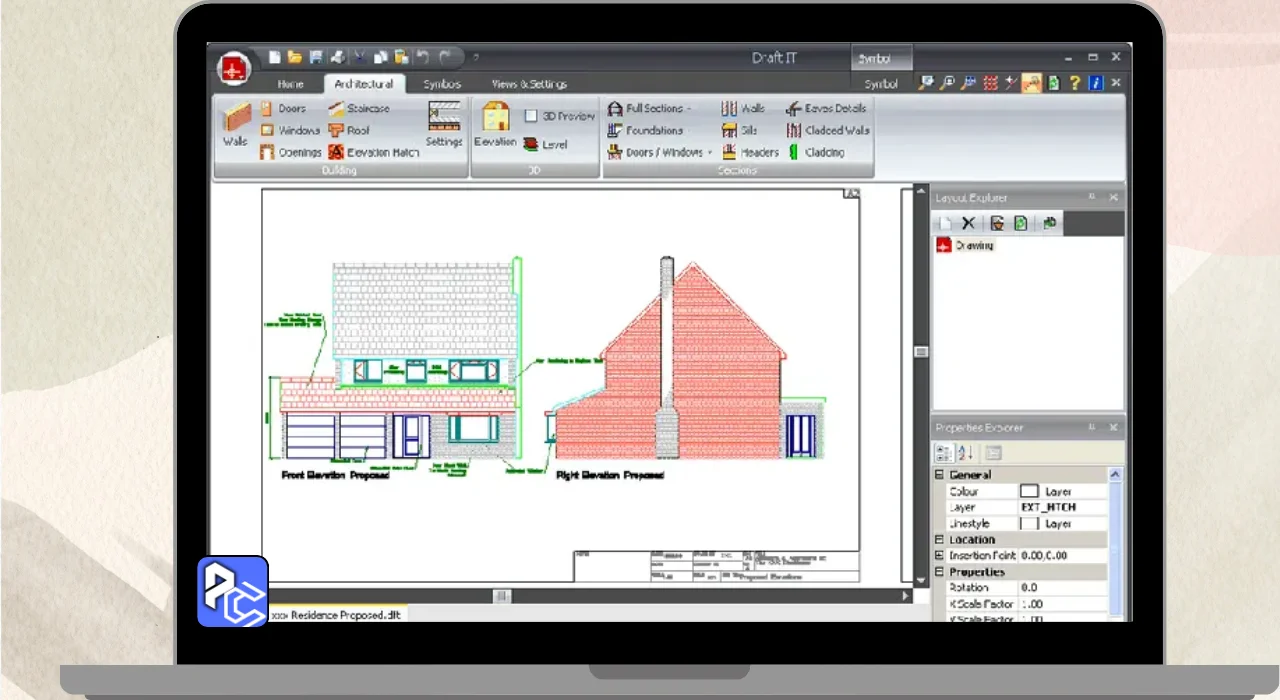
Task: Undo the last action
Action: (x=422, y=58)
